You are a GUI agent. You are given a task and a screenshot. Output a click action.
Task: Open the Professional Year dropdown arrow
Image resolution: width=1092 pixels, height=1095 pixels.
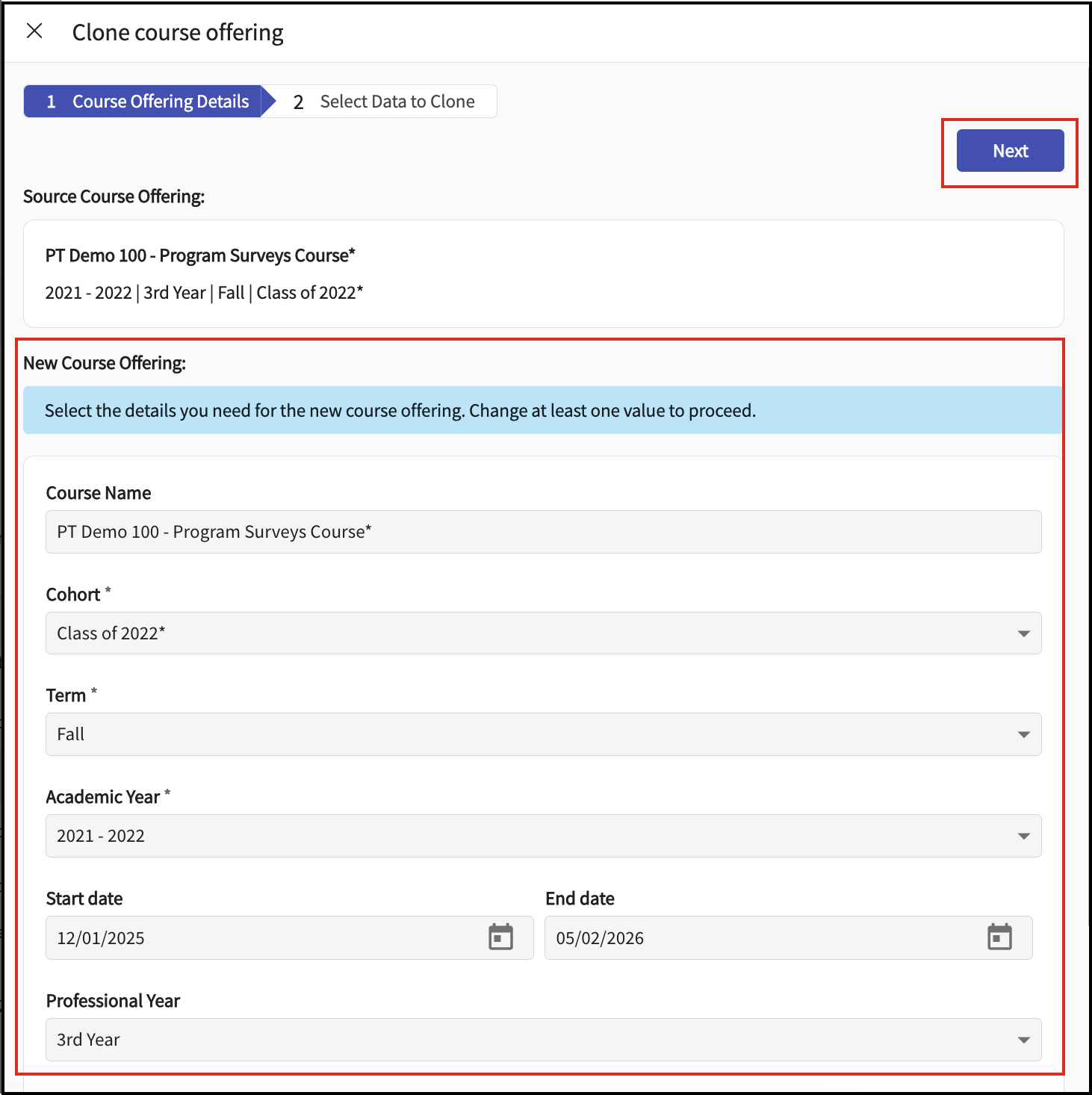coord(1023,1040)
